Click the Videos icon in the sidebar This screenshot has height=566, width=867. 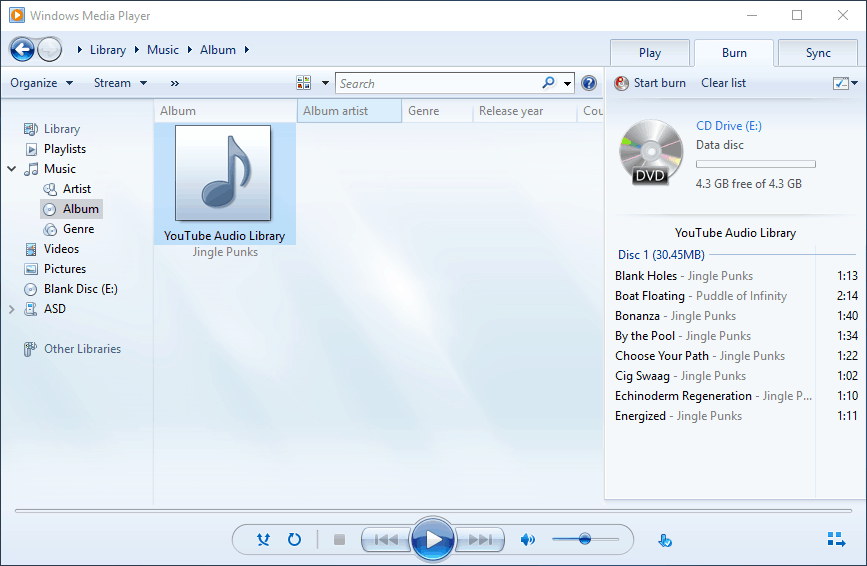[x=31, y=249]
